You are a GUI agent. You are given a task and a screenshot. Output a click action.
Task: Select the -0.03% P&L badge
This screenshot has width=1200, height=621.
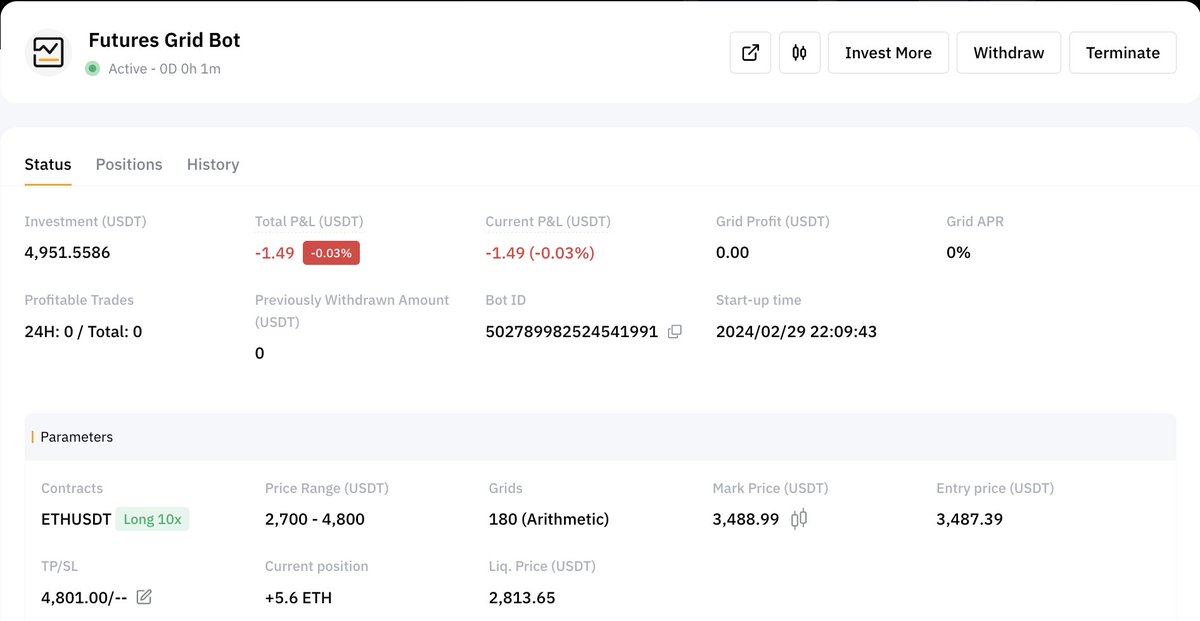click(330, 253)
